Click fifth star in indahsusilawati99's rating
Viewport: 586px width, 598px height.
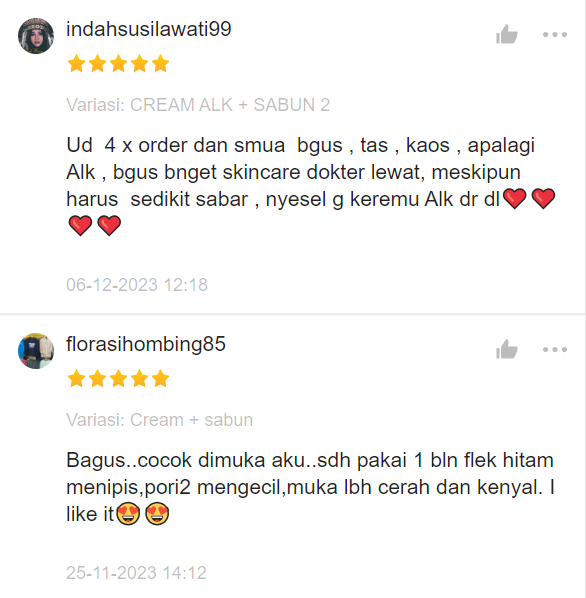(161, 63)
